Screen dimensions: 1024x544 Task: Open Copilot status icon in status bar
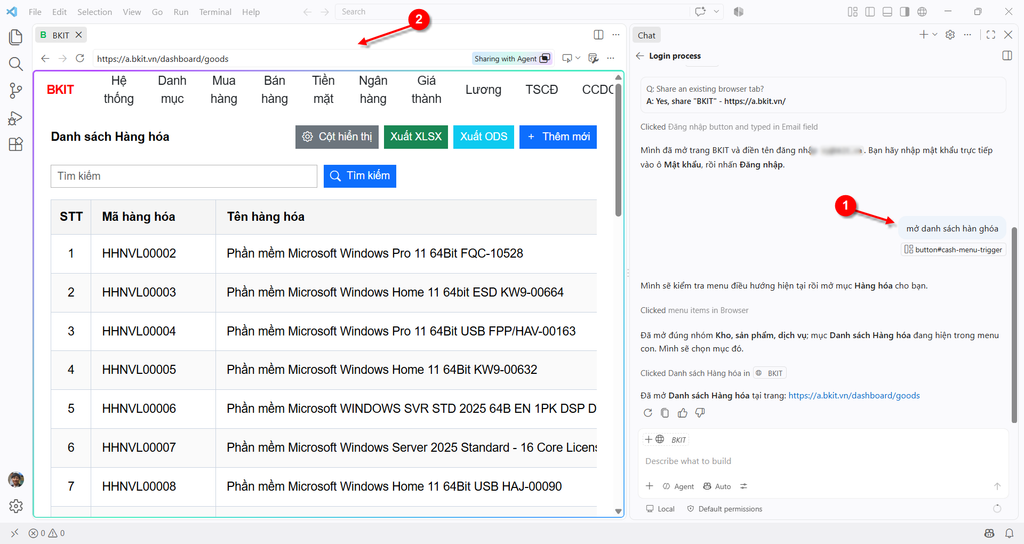[989, 534]
